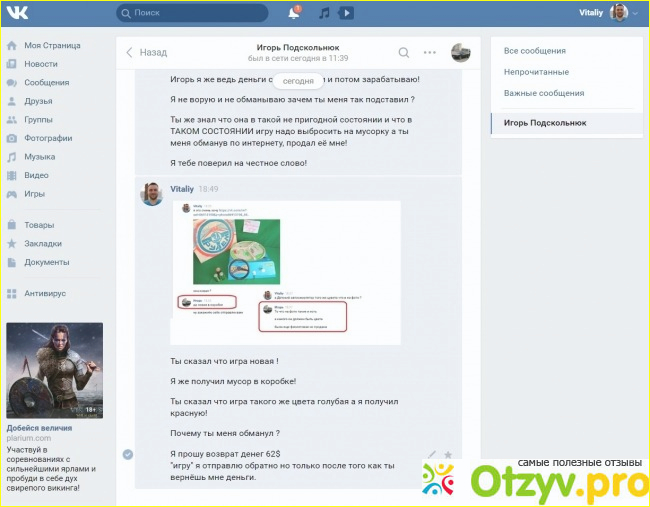Switch to Важные сообщения filter
This screenshot has width=650, height=507.
[x=544, y=93]
